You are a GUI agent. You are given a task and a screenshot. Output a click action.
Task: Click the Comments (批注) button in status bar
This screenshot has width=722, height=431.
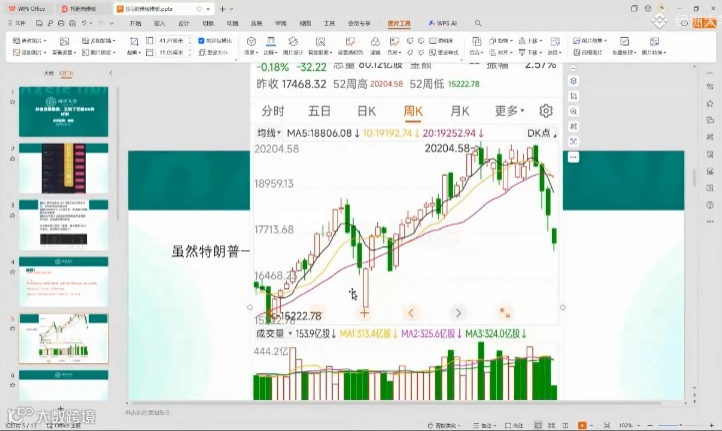click(x=514, y=425)
